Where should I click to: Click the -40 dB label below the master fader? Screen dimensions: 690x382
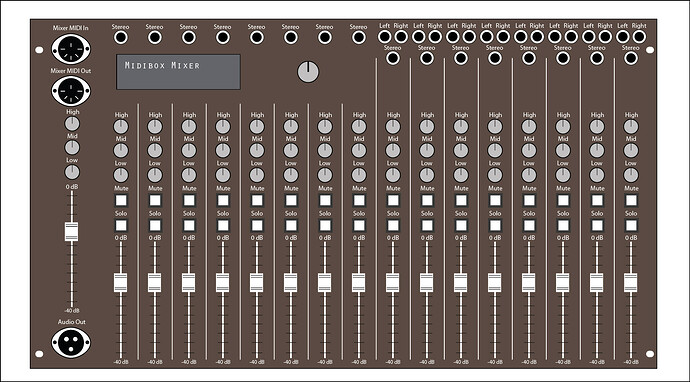coord(72,311)
